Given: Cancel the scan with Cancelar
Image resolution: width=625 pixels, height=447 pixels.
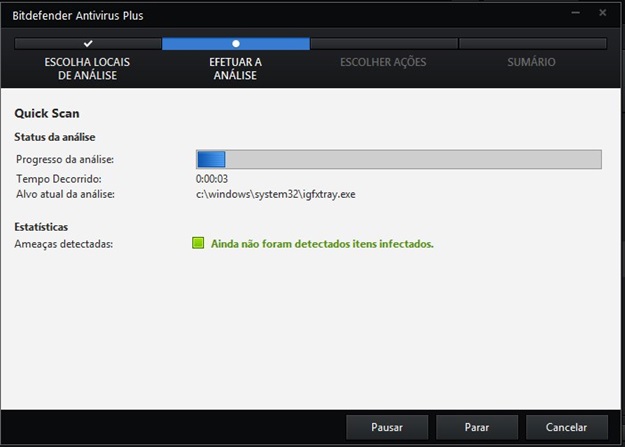Looking at the screenshot, I should (x=566, y=427).
